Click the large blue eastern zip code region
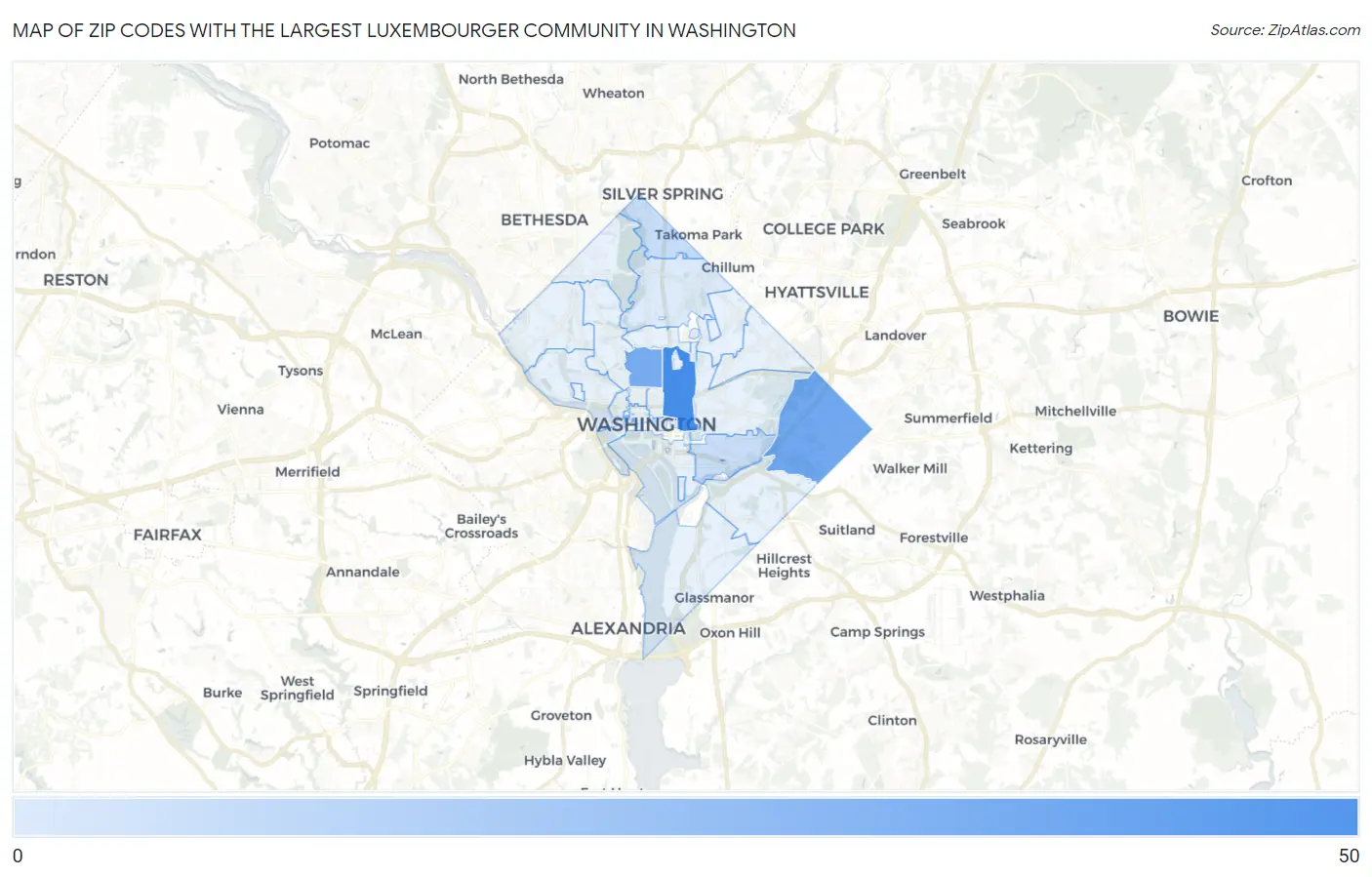The width and height of the screenshot is (1372, 877). (818, 428)
